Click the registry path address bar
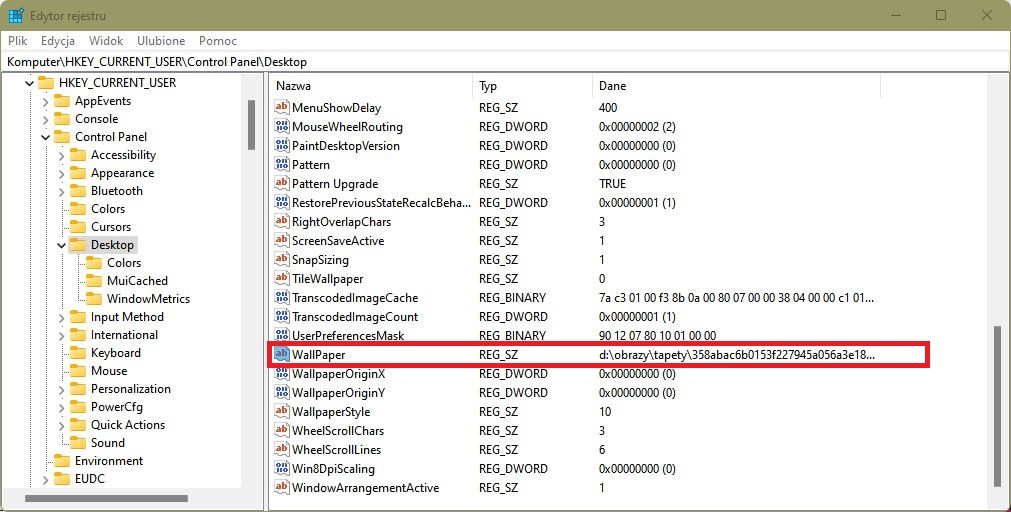The image size is (1011, 512). (506, 62)
